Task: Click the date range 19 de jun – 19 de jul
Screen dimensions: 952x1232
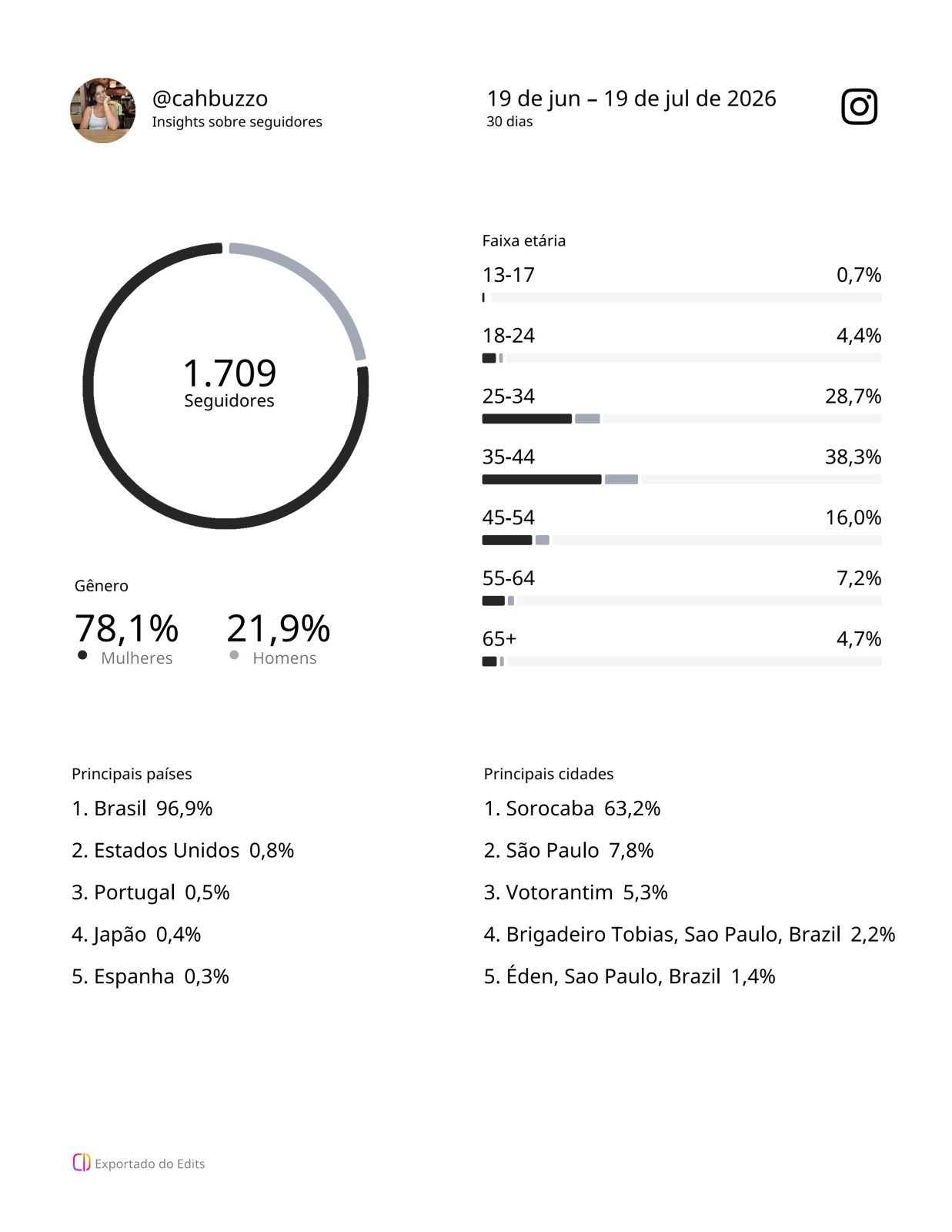Action: [x=631, y=99]
